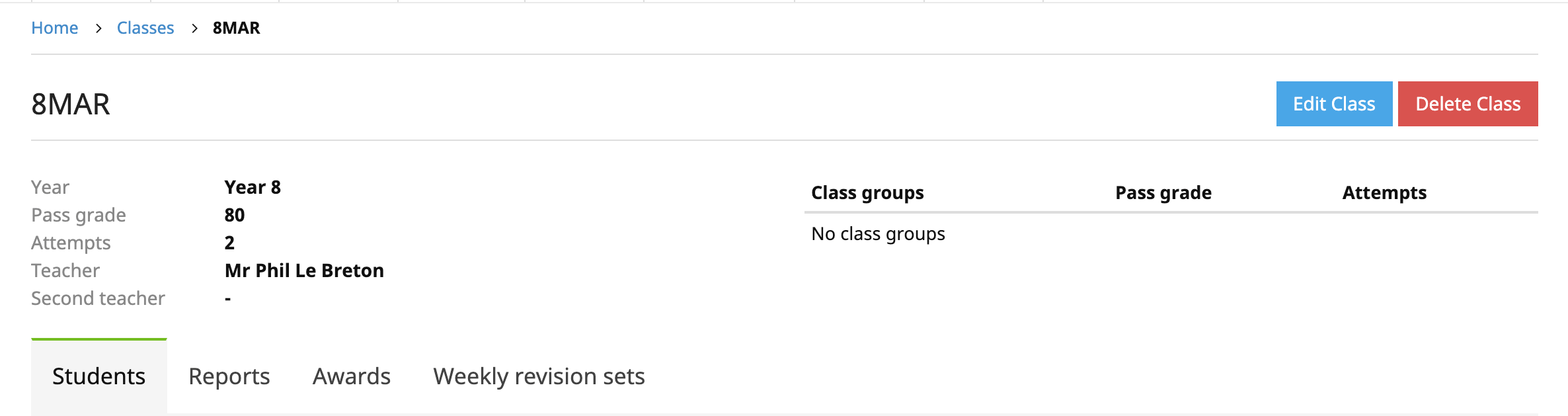Click the Attempts column header

[x=1384, y=192]
